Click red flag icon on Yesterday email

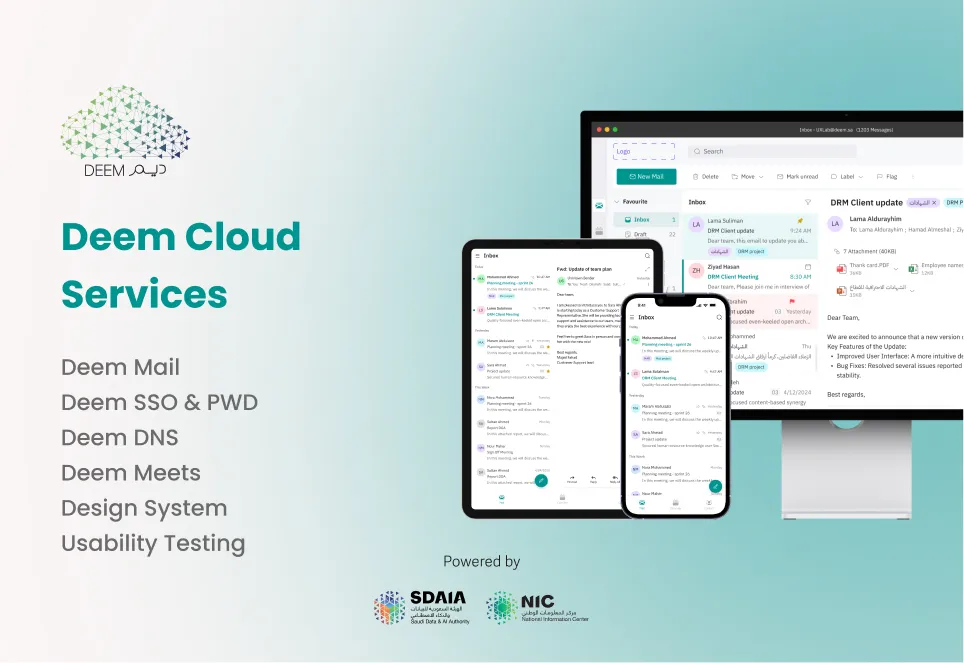792,301
